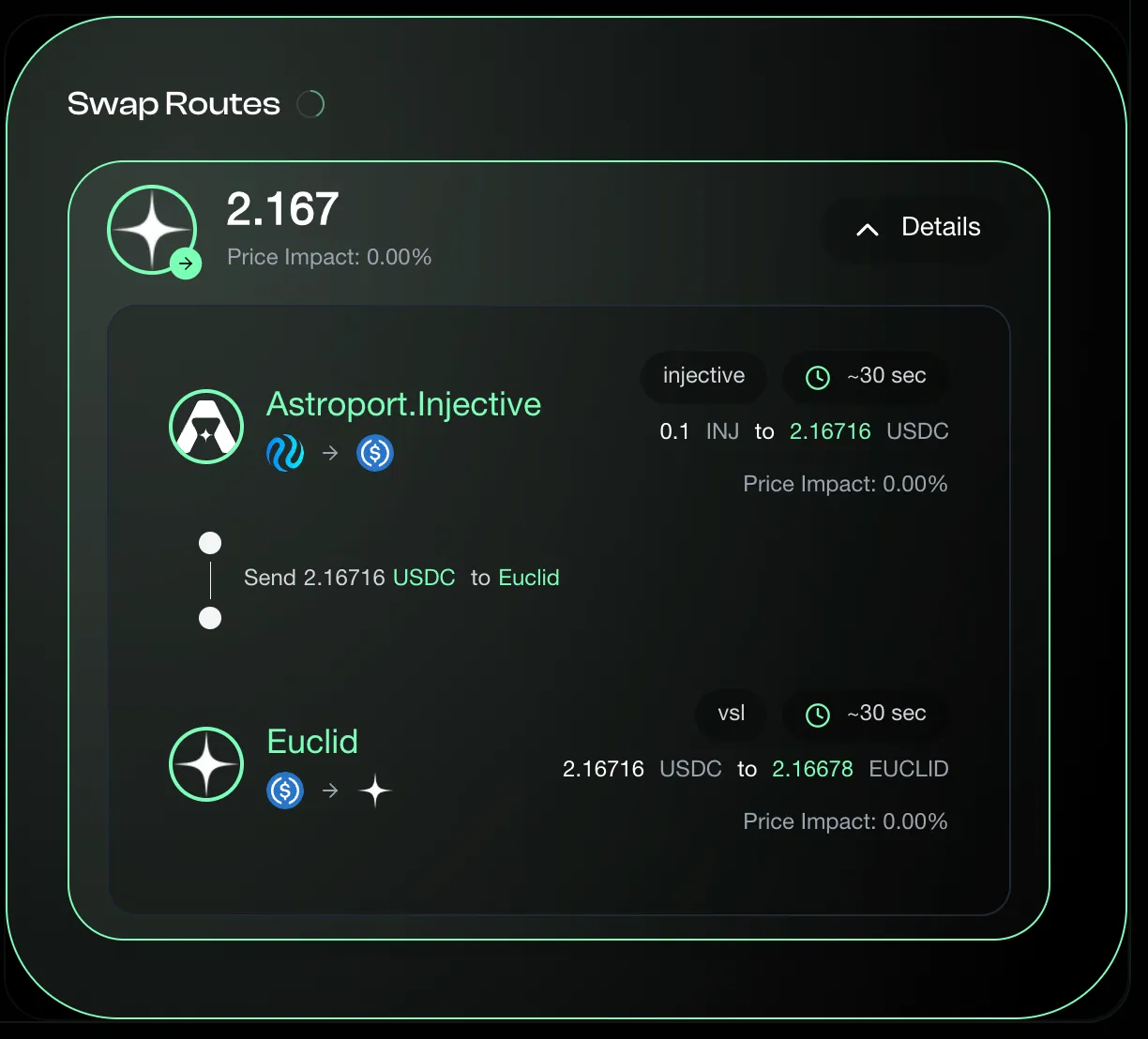Click the Swap Routes loading spinner
Image resolution: width=1148 pixels, height=1039 pixels.
tap(310, 103)
